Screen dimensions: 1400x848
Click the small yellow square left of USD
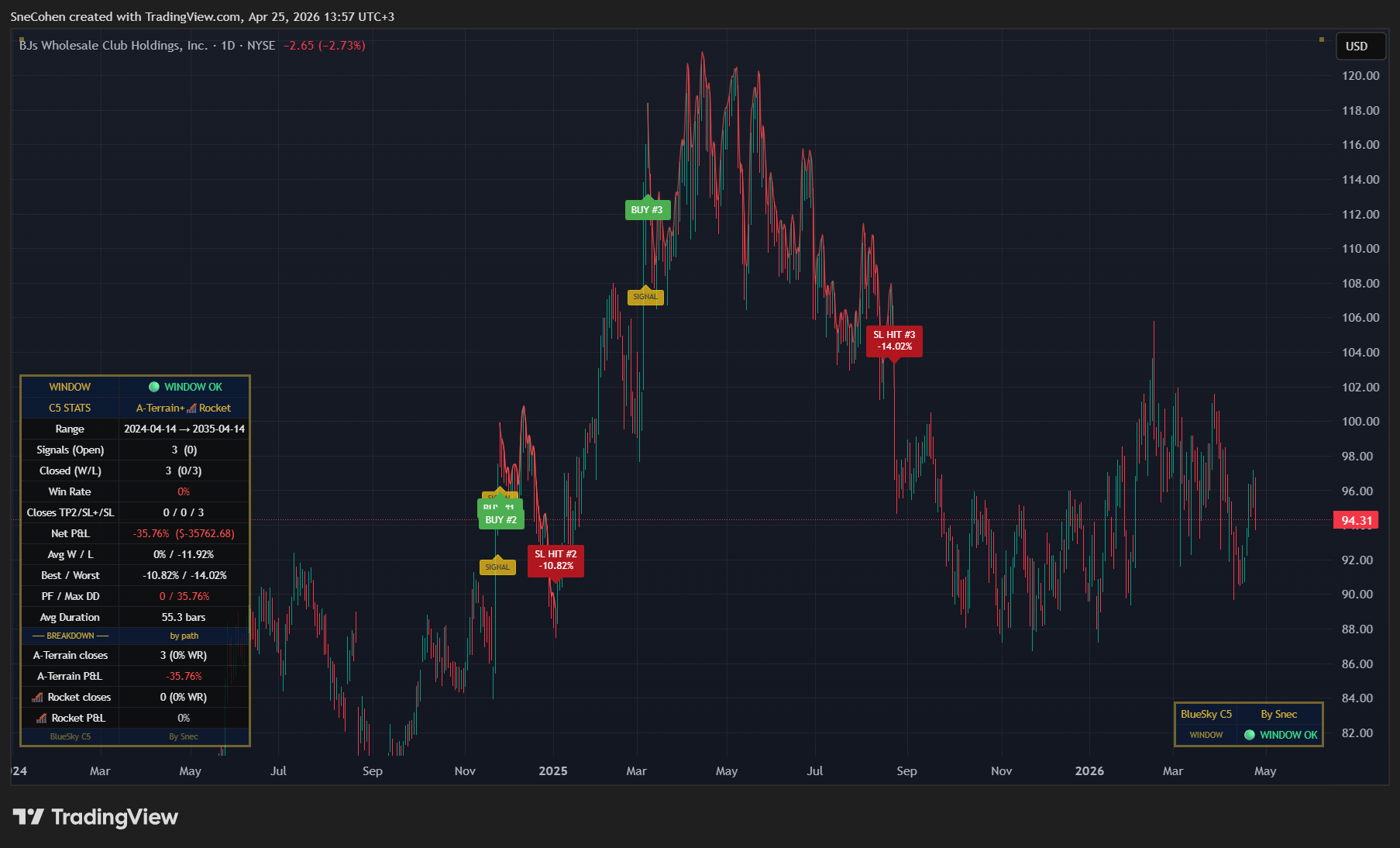click(1322, 40)
